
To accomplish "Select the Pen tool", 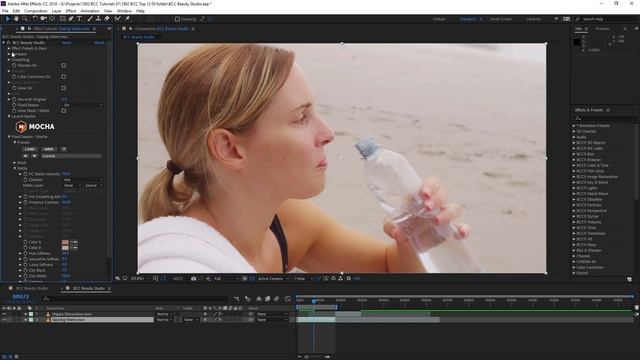I will click(x=71, y=19).
